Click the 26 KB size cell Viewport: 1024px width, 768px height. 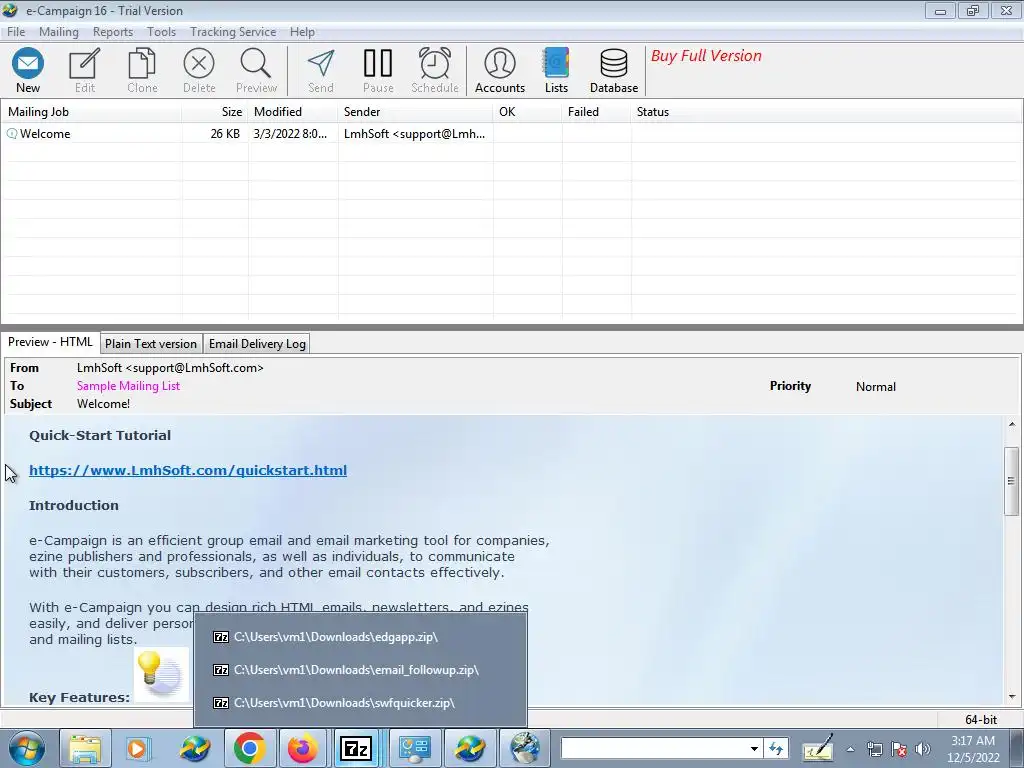(x=225, y=134)
